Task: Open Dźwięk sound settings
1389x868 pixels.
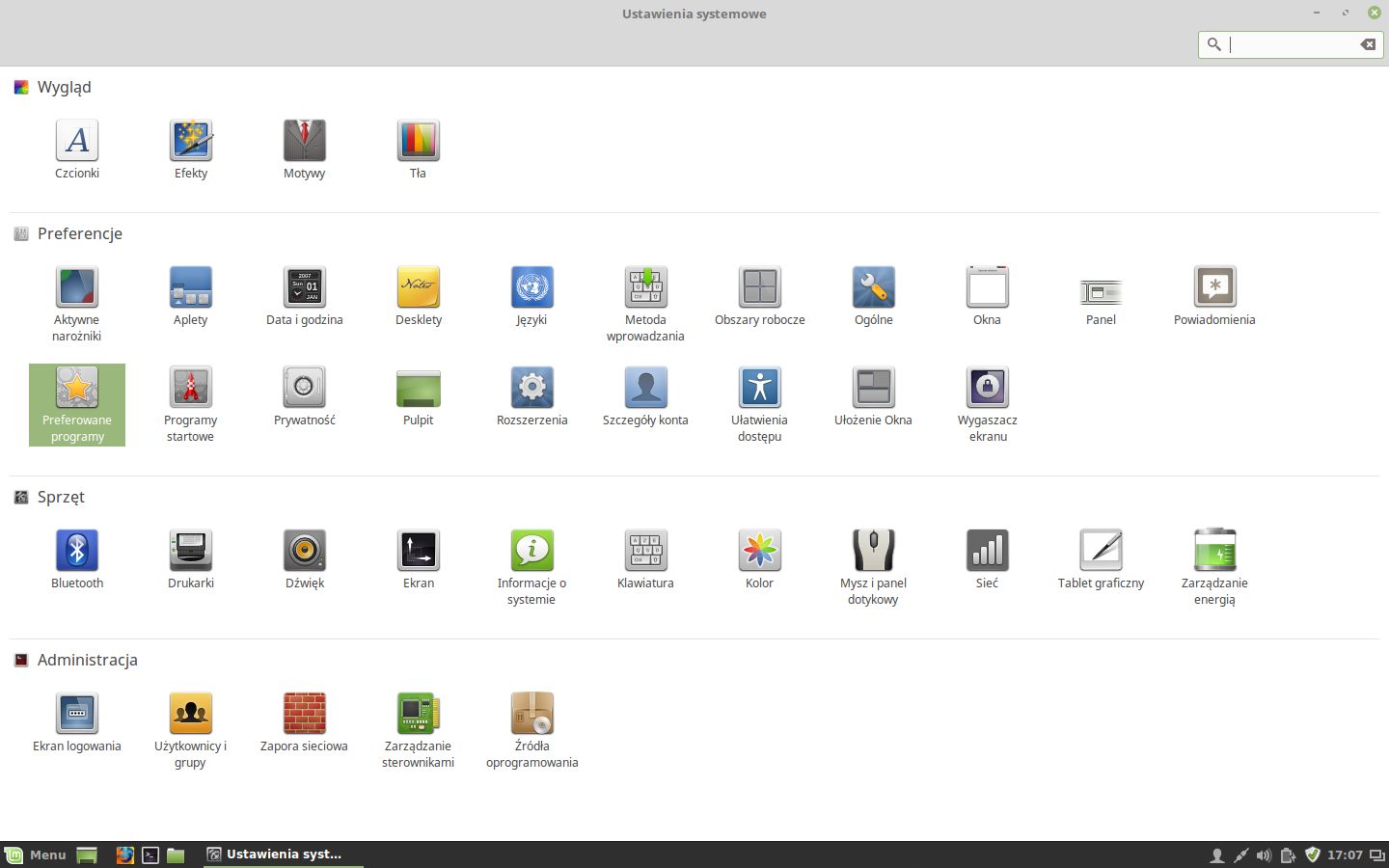Action: [x=305, y=559]
